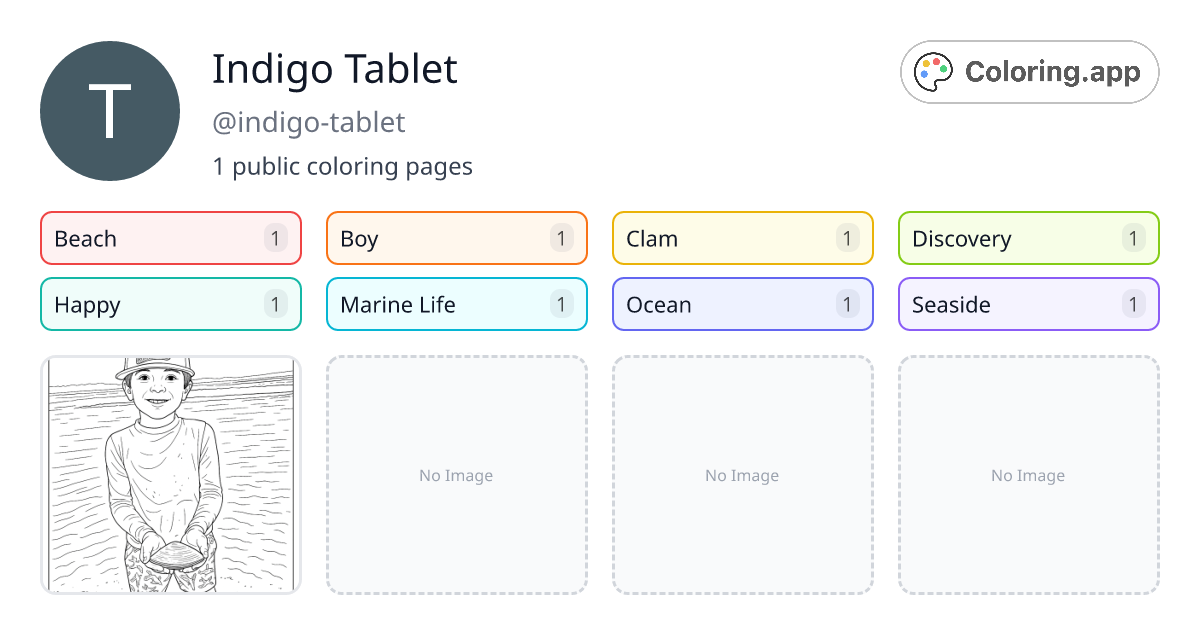
Task: Open the boy coloring page thumbnail
Action: click(x=170, y=475)
